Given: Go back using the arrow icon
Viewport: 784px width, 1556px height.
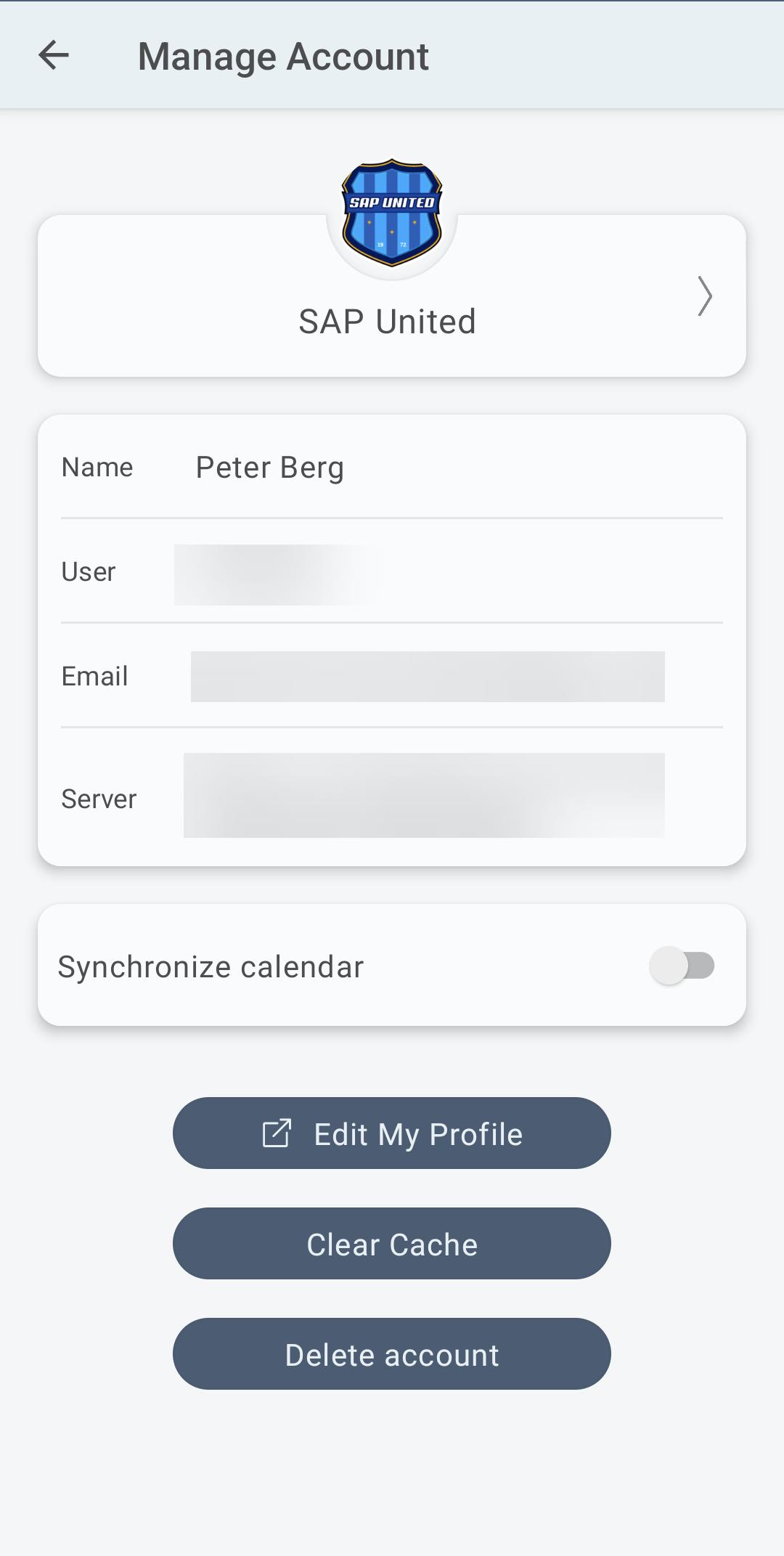Looking at the screenshot, I should 54,56.
